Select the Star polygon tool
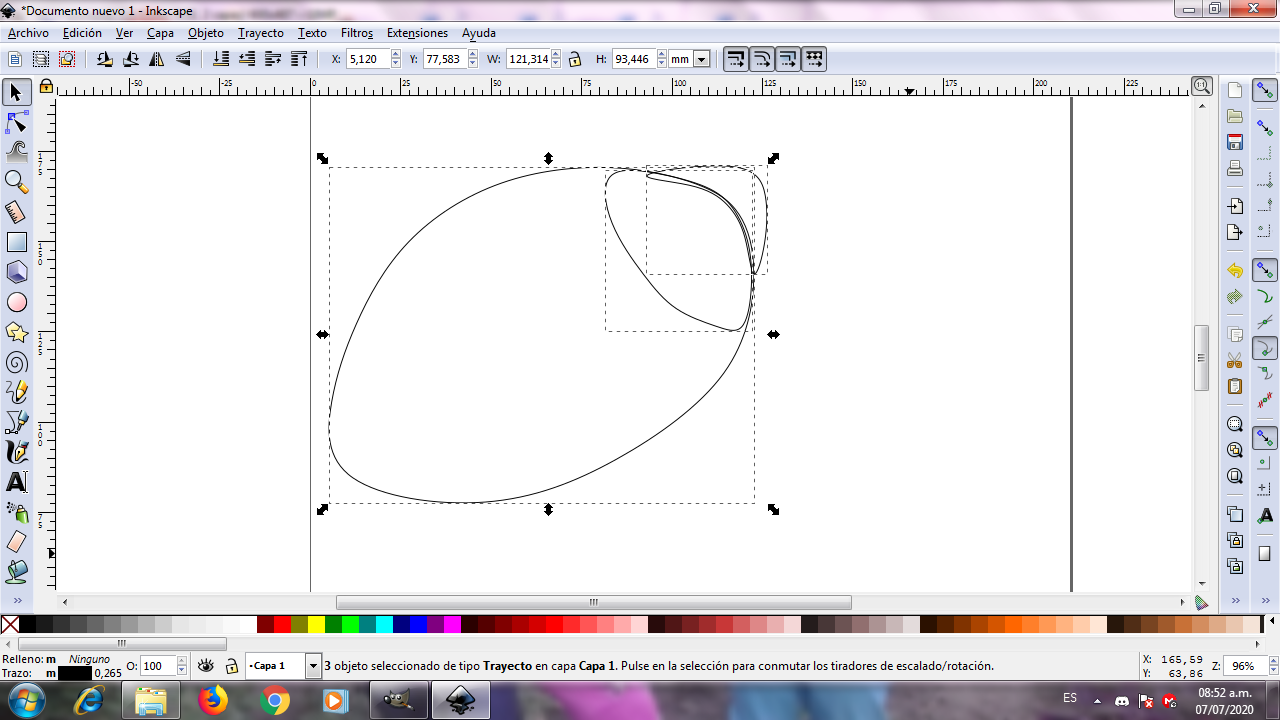Image resolution: width=1280 pixels, height=720 pixels. (16, 332)
